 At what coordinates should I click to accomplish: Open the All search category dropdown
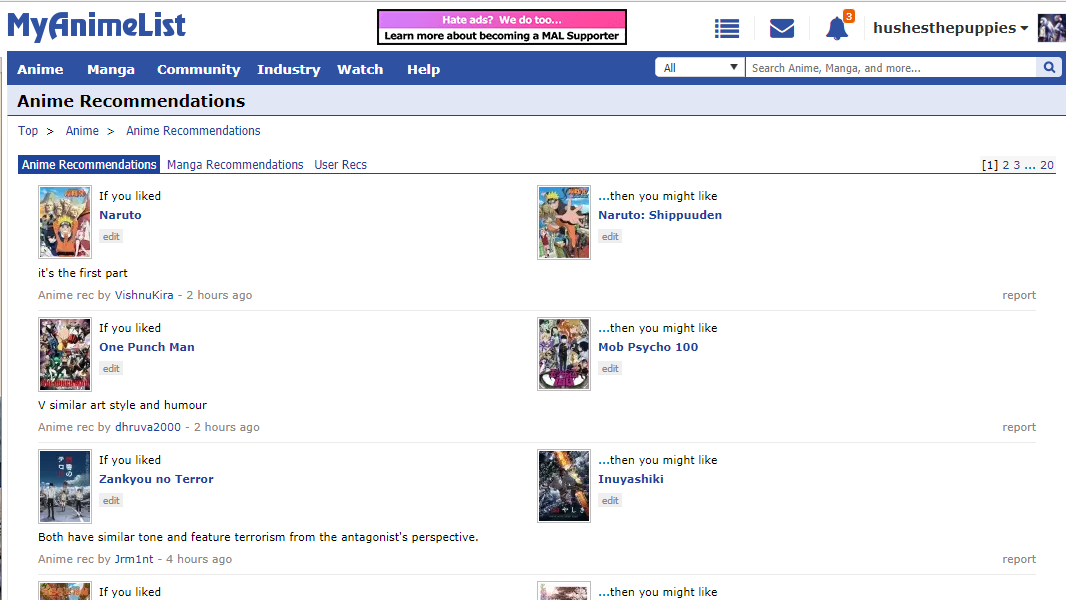point(700,68)
